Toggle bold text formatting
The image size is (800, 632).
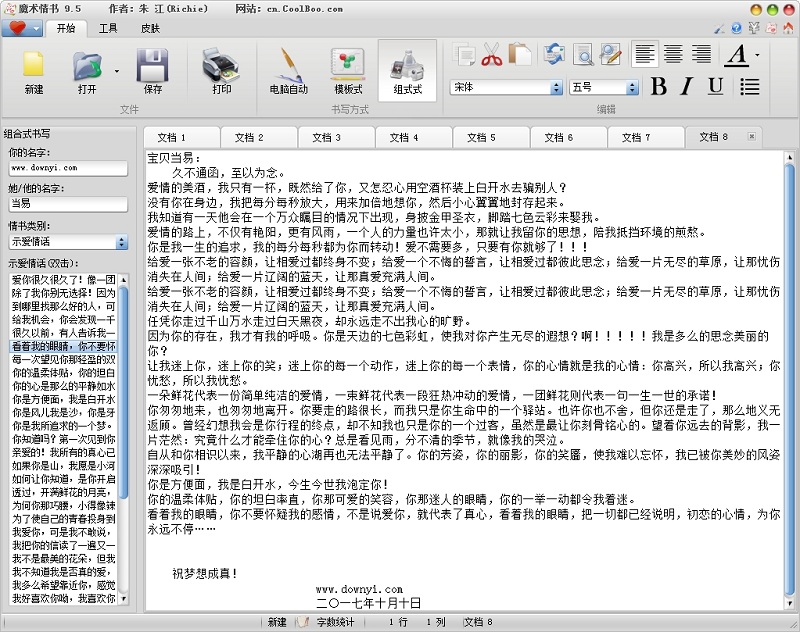[x=658, y=87]
